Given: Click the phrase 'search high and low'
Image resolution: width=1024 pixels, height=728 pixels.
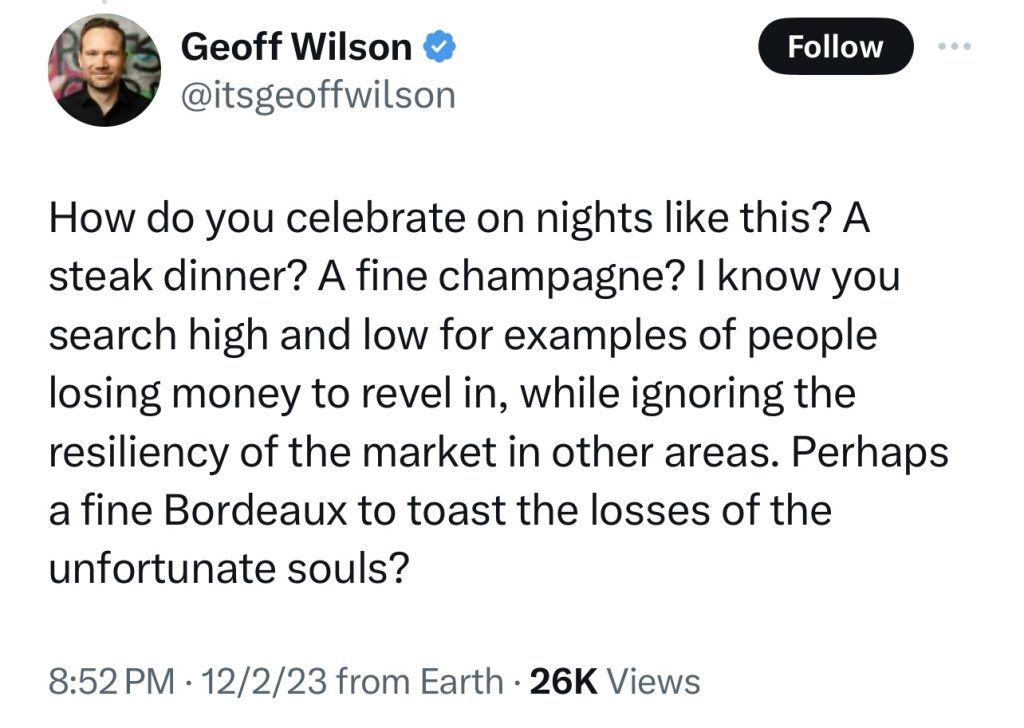Looking at the screenshot, I should [238, 336].
